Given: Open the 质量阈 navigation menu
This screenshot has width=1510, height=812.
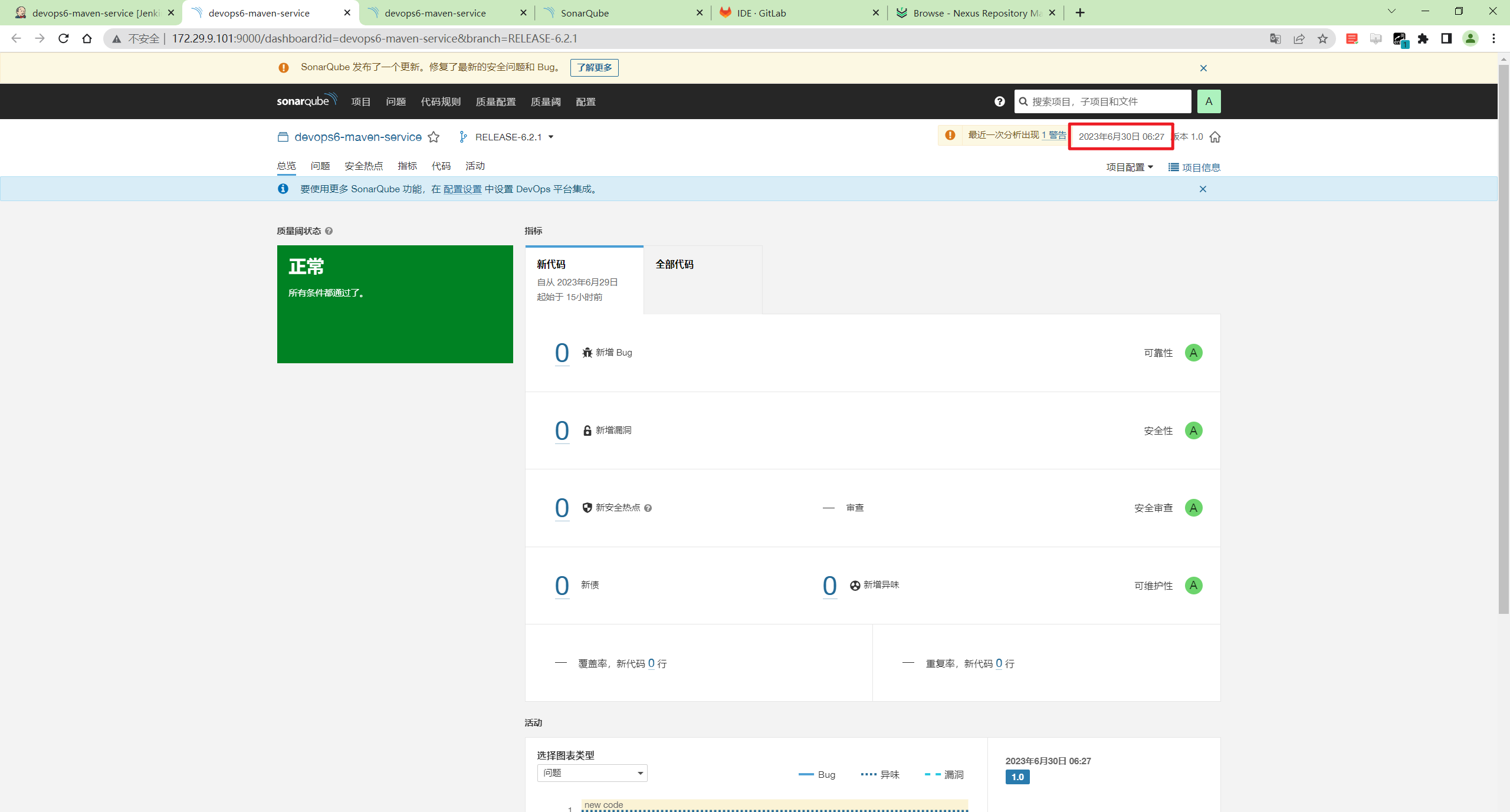Looking at the screenshot, I should click(546, 101).
